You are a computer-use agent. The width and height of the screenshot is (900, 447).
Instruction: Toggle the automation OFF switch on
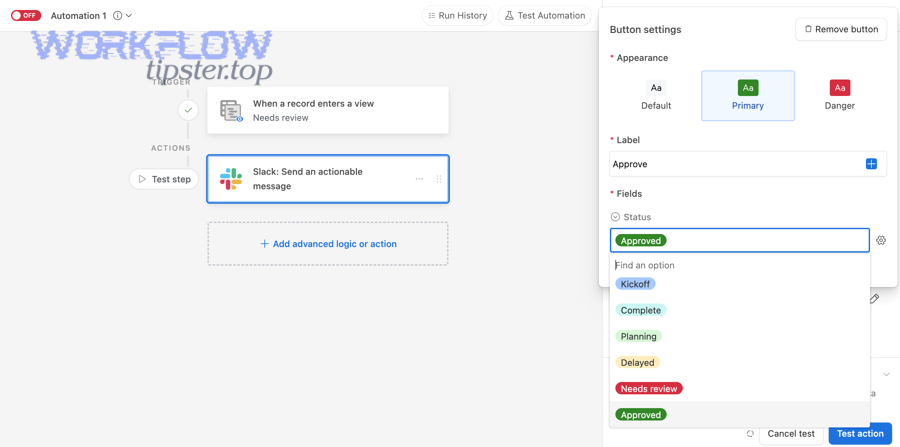click(x=26, y=15)
